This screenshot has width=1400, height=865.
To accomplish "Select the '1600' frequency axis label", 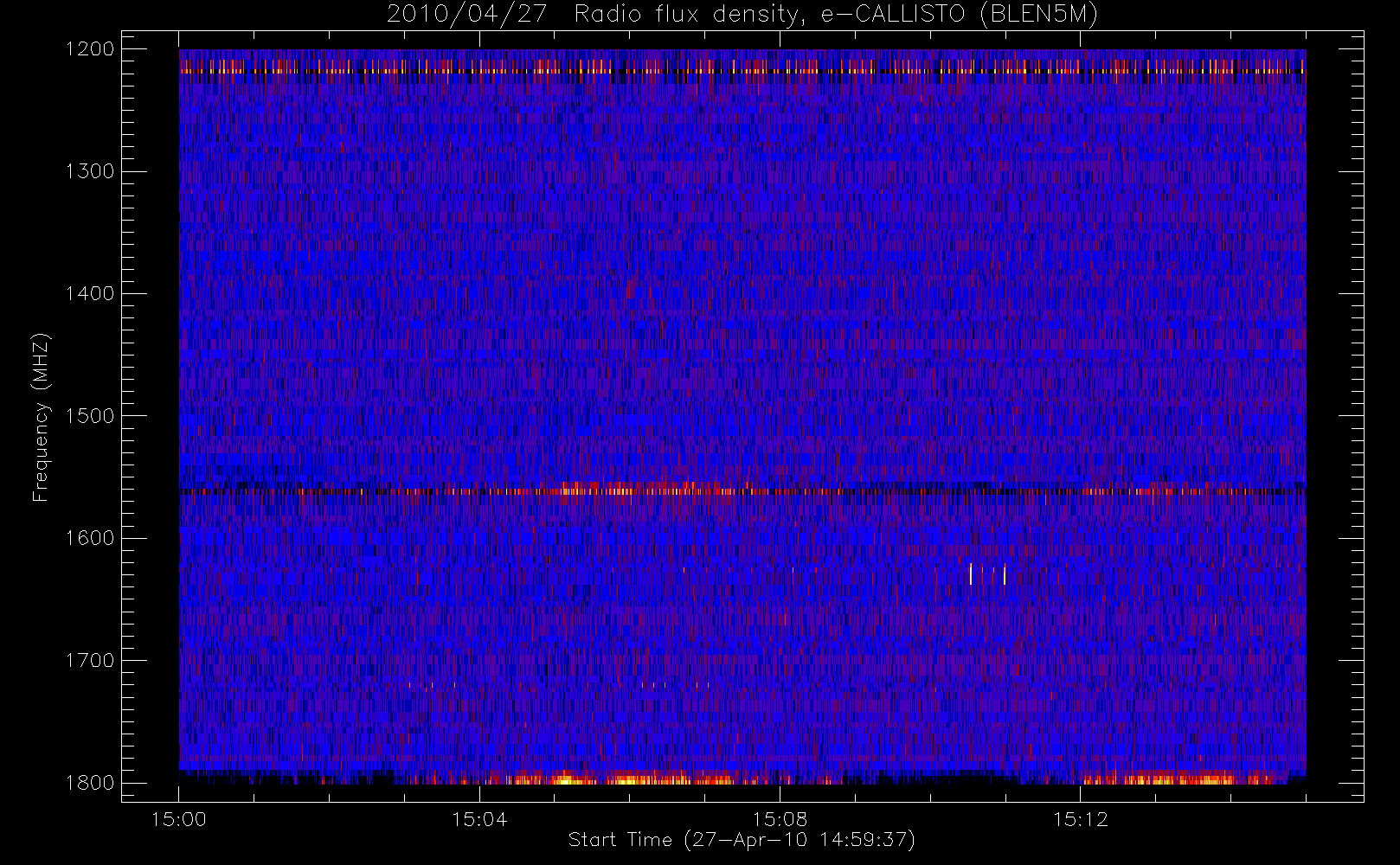I will (91, 538).
